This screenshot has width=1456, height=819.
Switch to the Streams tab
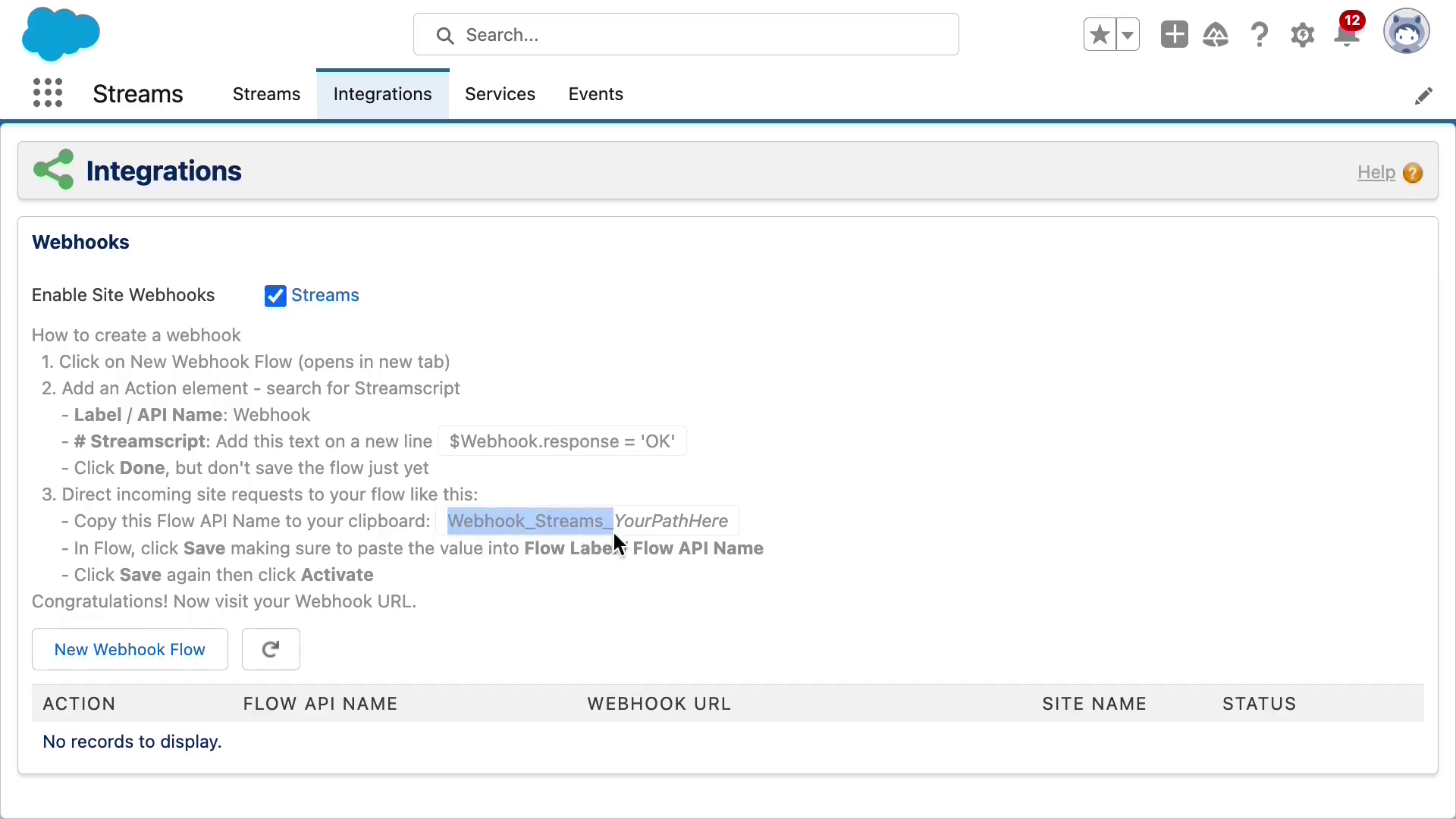tap(266, 94)
